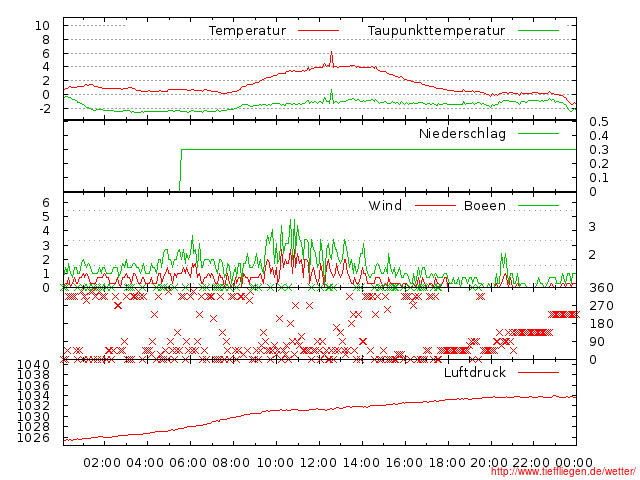Click the 16:00 time axis label

[x=404, y=463]
